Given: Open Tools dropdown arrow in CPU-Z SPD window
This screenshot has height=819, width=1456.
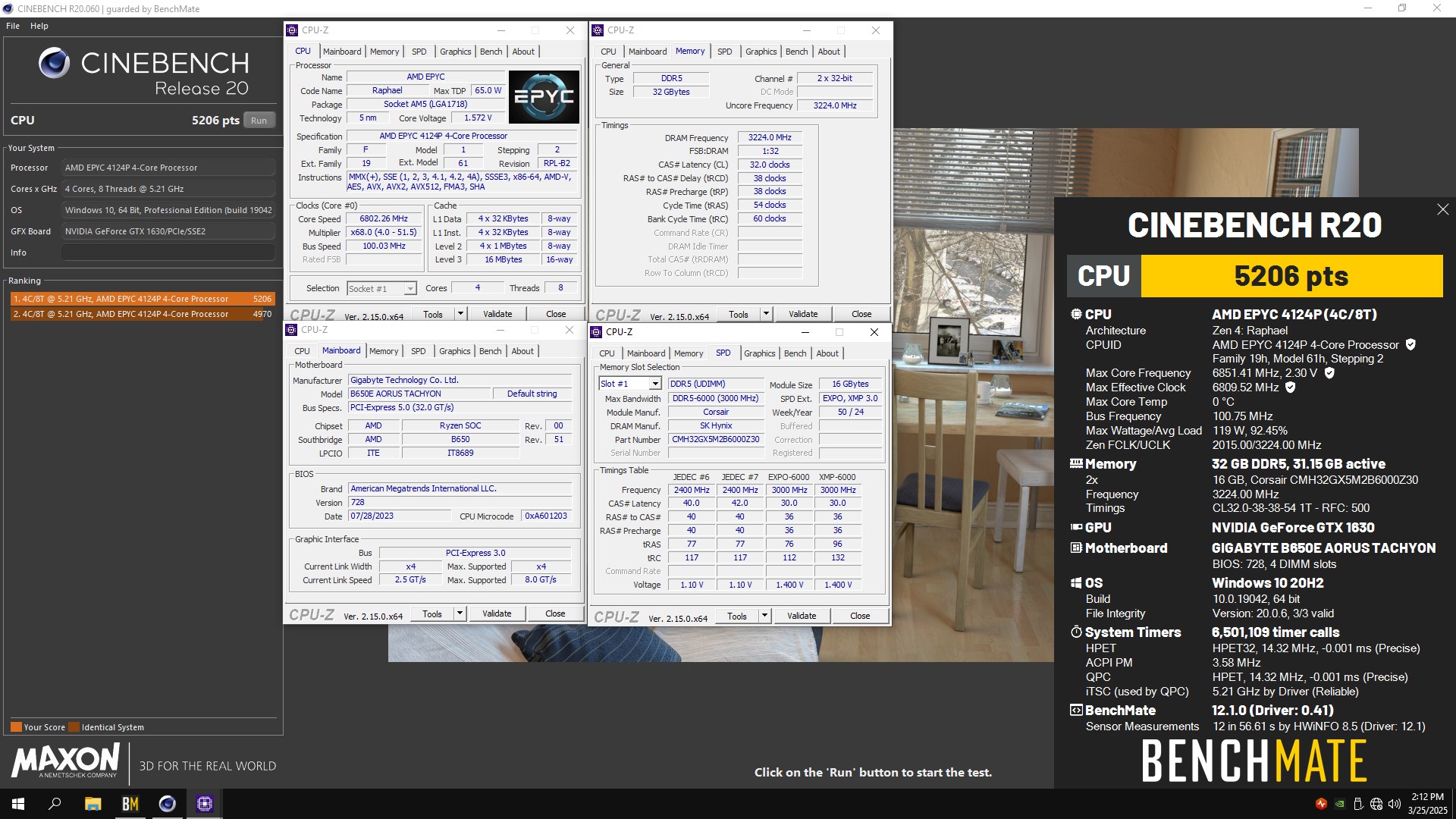Looking at the screenshot, I should (764, 616).
